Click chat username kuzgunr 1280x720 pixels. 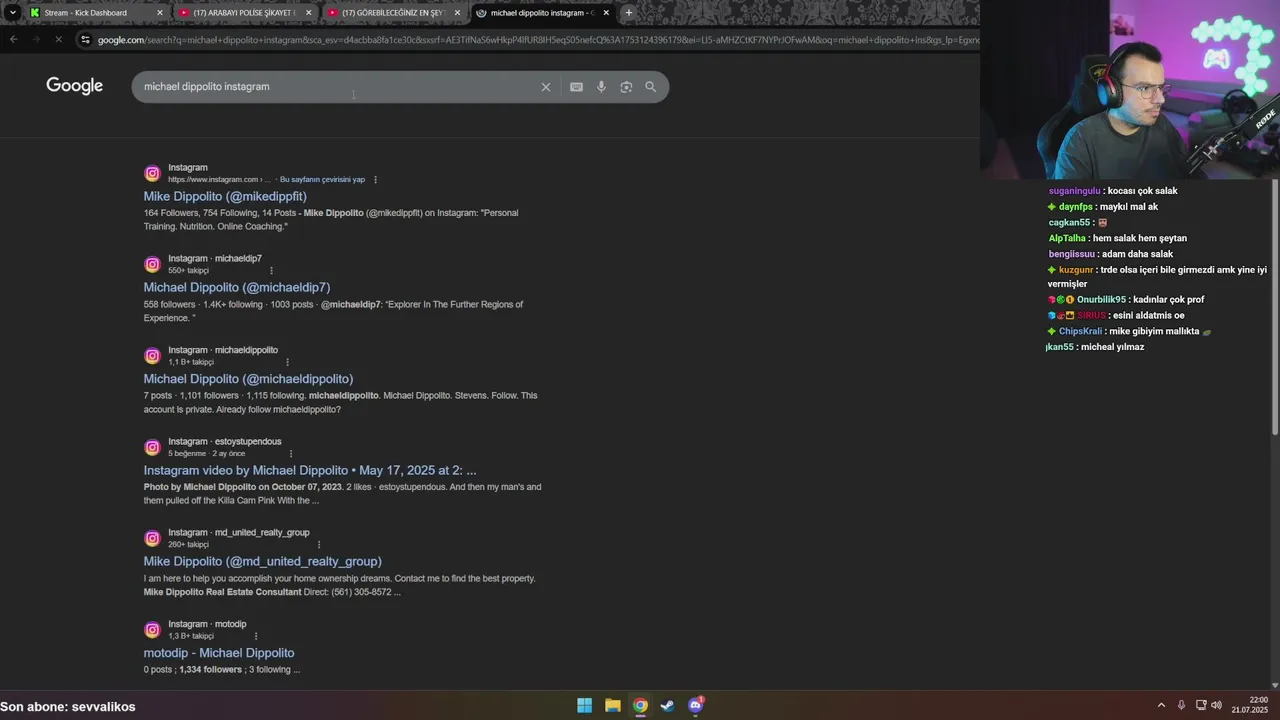pyautogui.click(x=1076, y=270)
